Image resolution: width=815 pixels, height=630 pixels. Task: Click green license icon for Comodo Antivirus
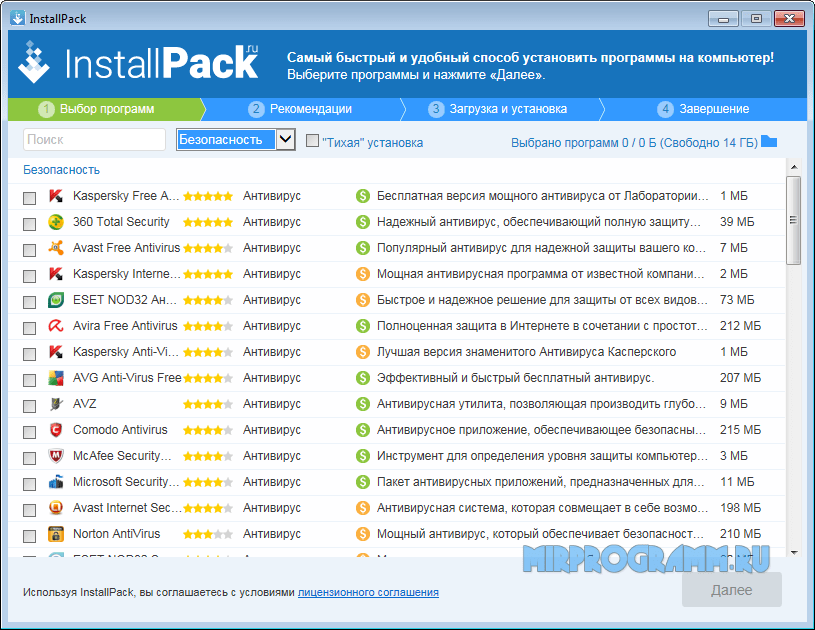click(x=363, y=430)
